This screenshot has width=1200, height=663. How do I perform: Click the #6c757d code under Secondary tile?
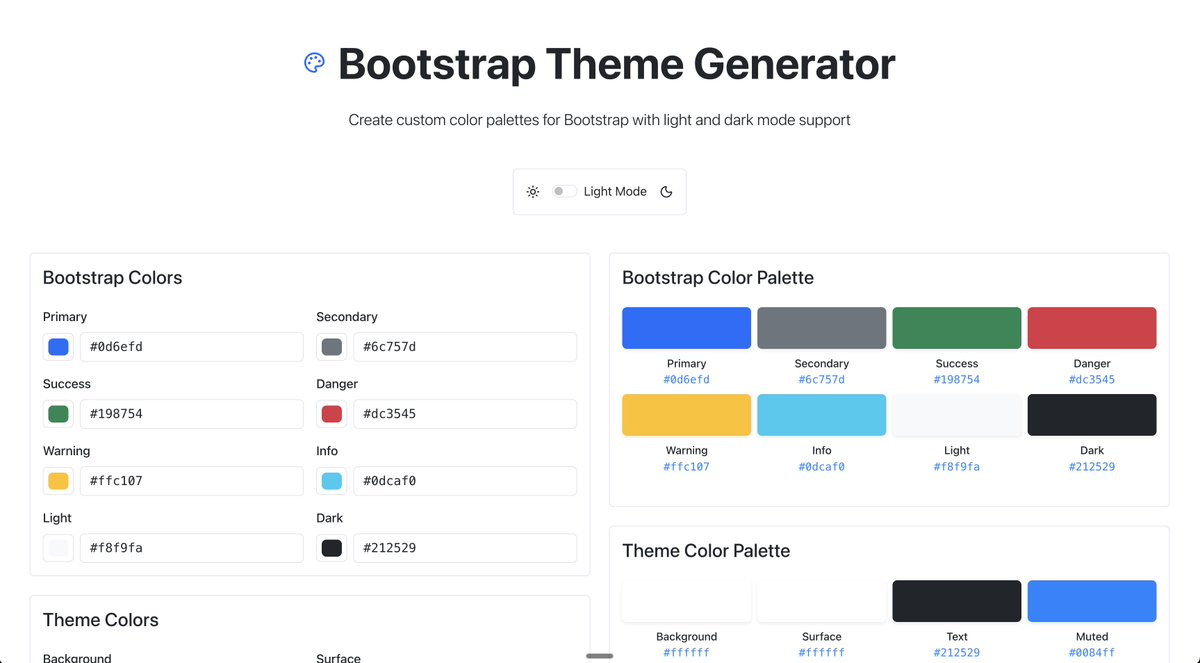(821, 380)
